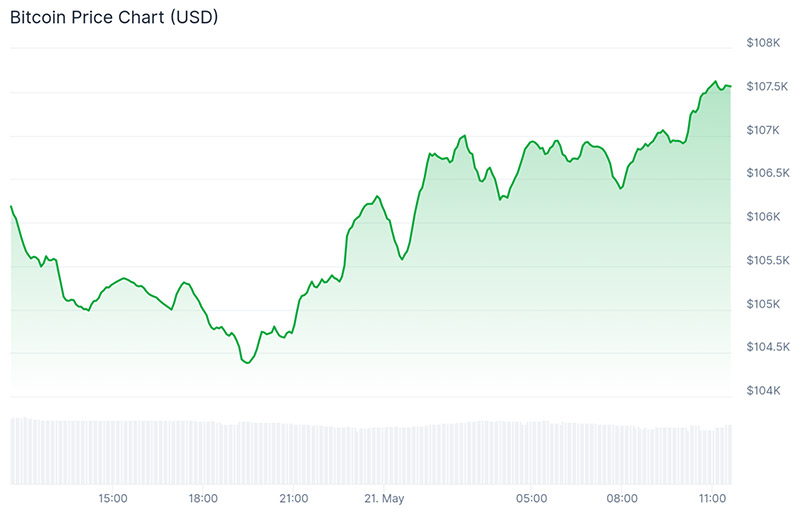Select the $107K price axis label
This screenshot has width=800, height=521.
pyautogui.click(x=763, y=130)
